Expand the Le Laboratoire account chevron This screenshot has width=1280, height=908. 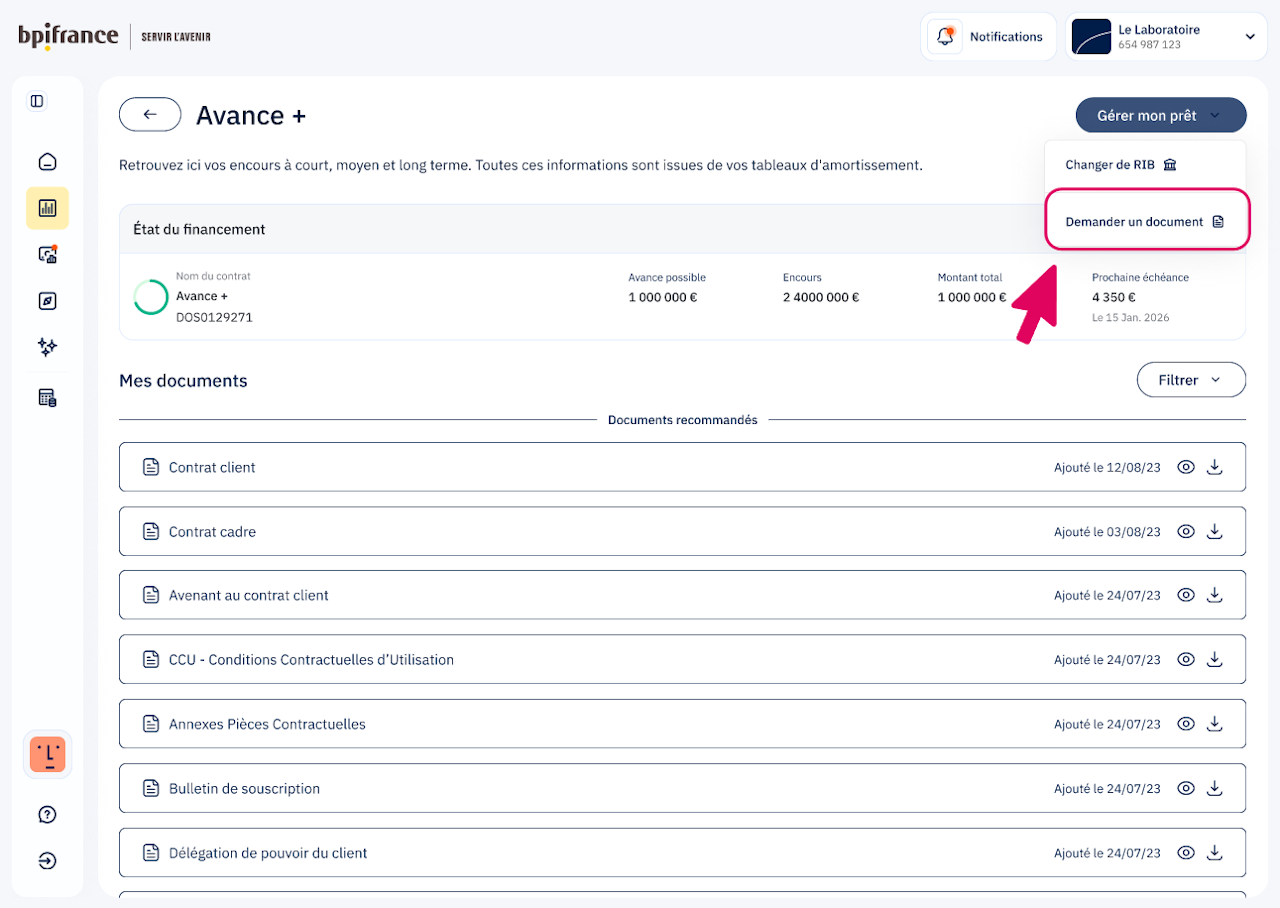pyautogui.click(x=1250, y=37)
